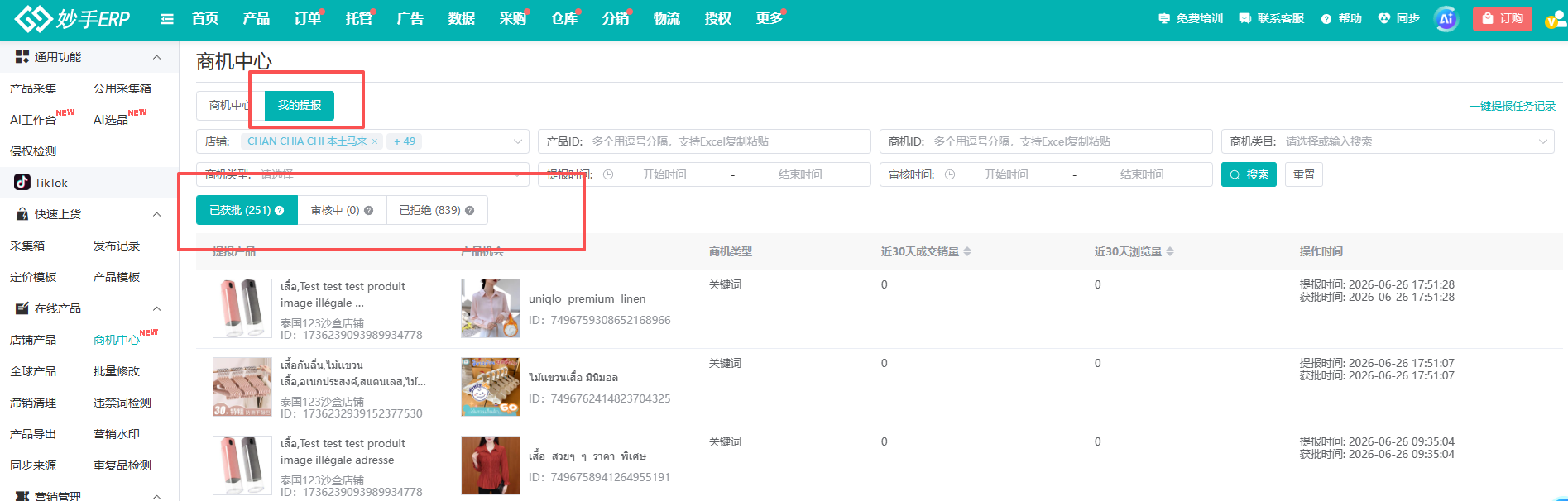Click the +49 stores tag

click(x=405, y=141)
